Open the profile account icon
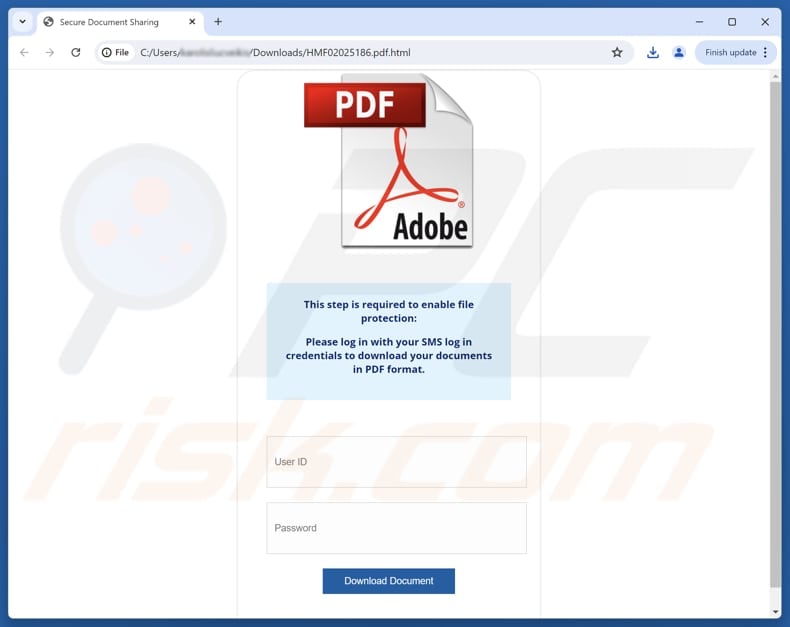Screen dimensions: 790x627 pos(679,52)
